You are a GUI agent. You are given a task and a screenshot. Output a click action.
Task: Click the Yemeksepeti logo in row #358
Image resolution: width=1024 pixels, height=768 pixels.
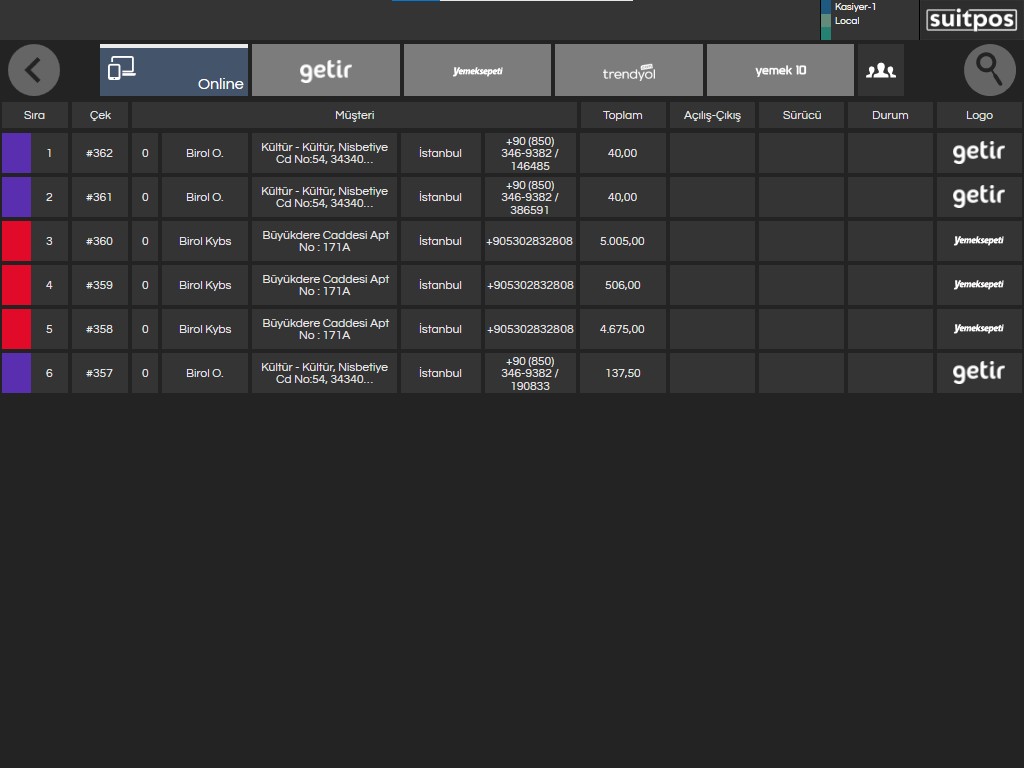click(x=978, y=328)
